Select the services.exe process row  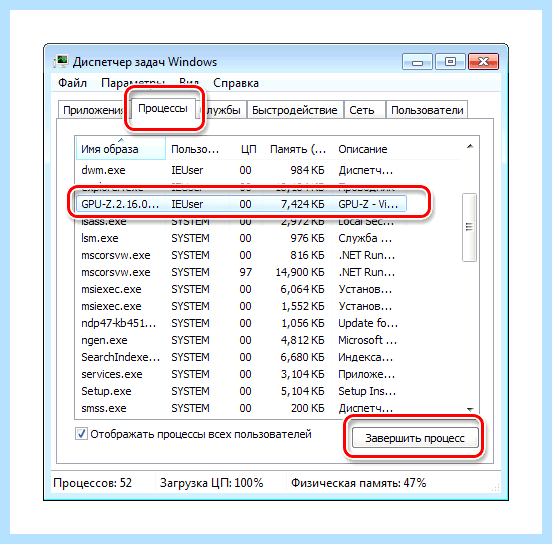click(x=241, y=374)
